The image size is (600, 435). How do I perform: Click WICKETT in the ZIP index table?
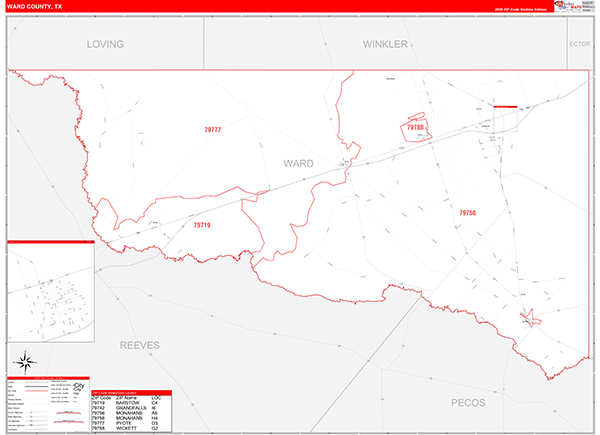126,428
